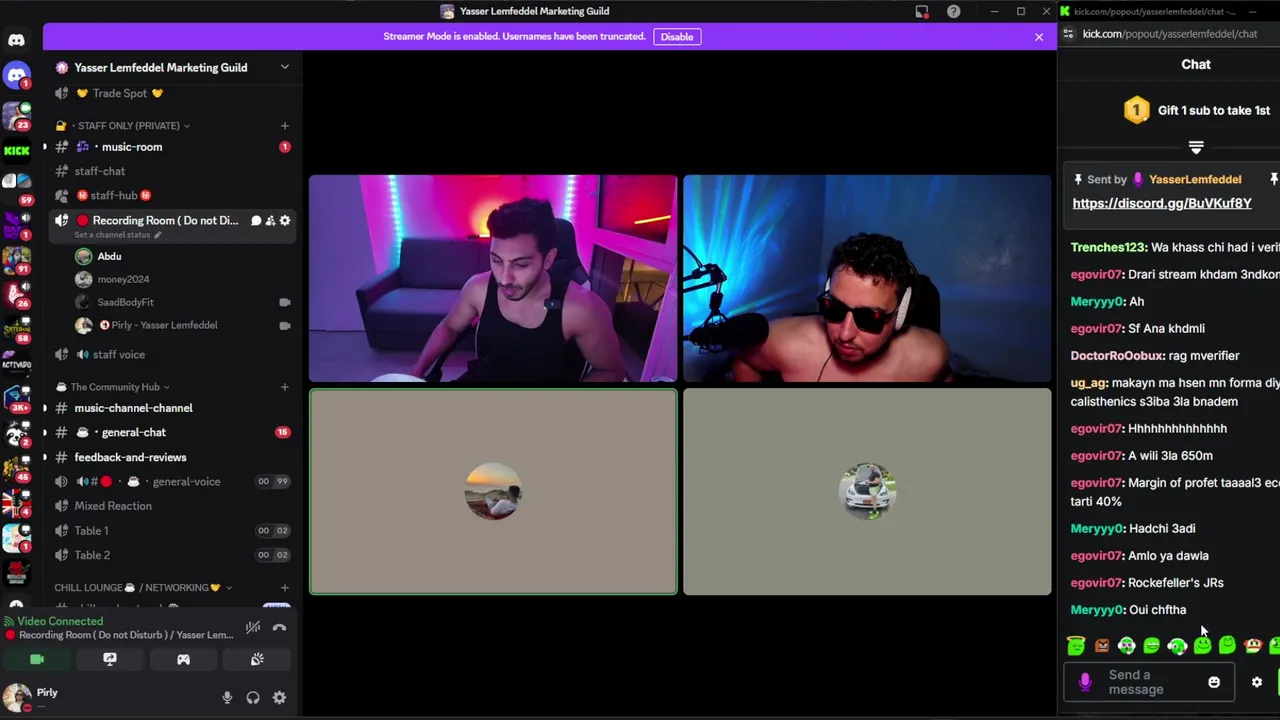Open Discord user settings gear
Viewport: 1280px width, 720px height.
pos(279,698)
